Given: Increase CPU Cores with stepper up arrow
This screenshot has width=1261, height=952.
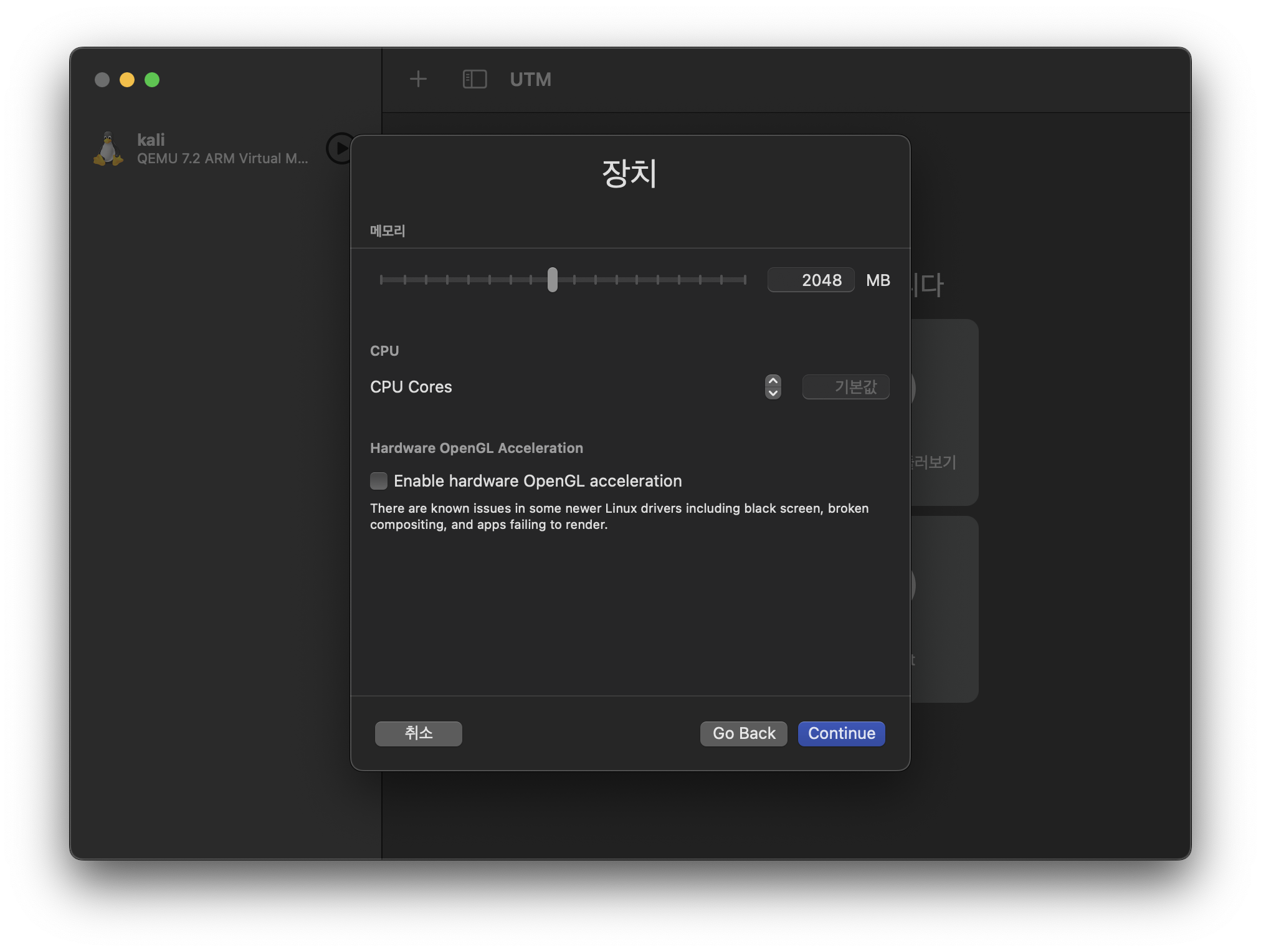Looking at the screenshot, I should tap(773, 381).
